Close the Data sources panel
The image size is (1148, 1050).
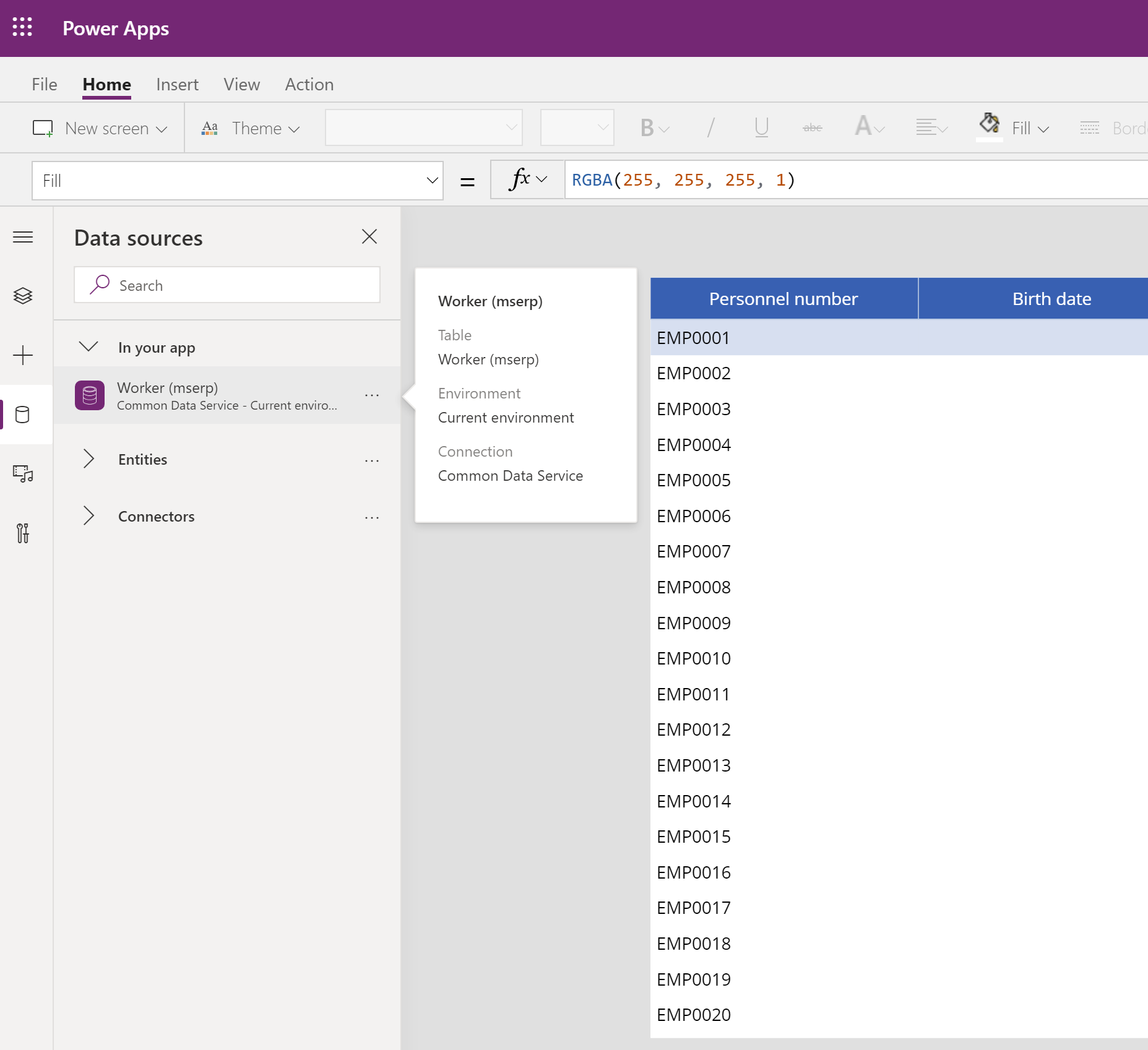point(369,236)
